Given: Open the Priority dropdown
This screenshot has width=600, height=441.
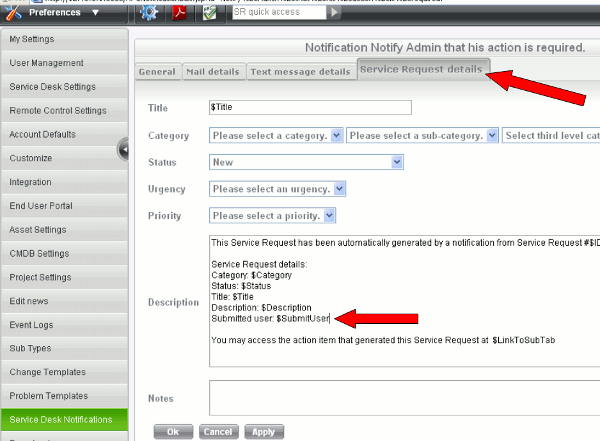Looking at the screenshot, I should [x=330, y=215].
